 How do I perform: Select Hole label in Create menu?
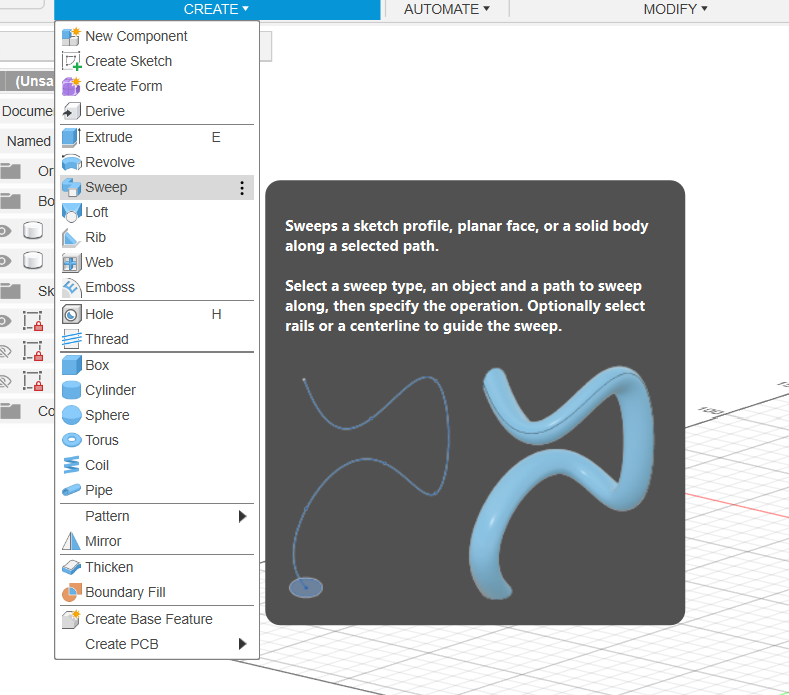99,314
